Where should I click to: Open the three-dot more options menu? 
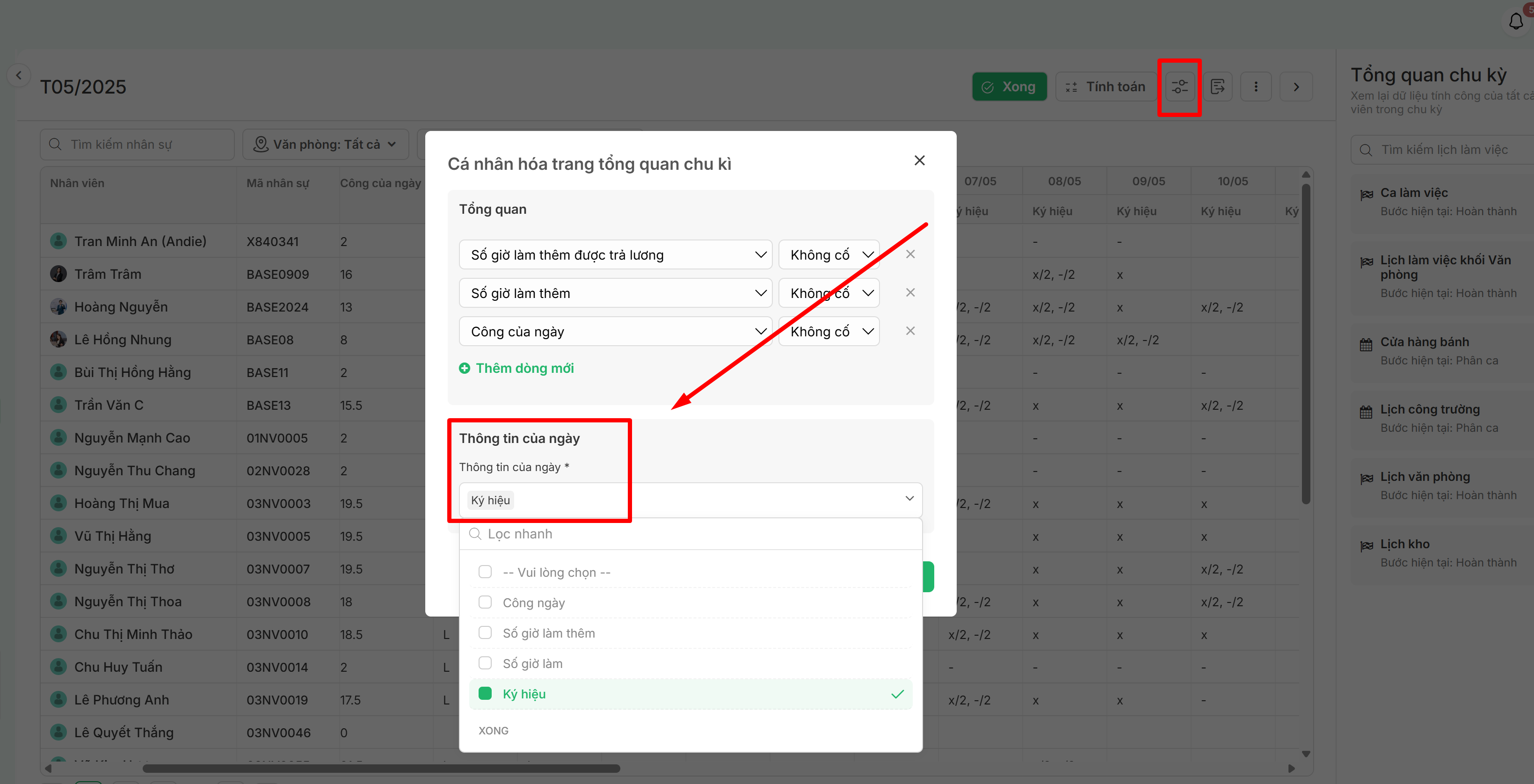(1256, 87)
